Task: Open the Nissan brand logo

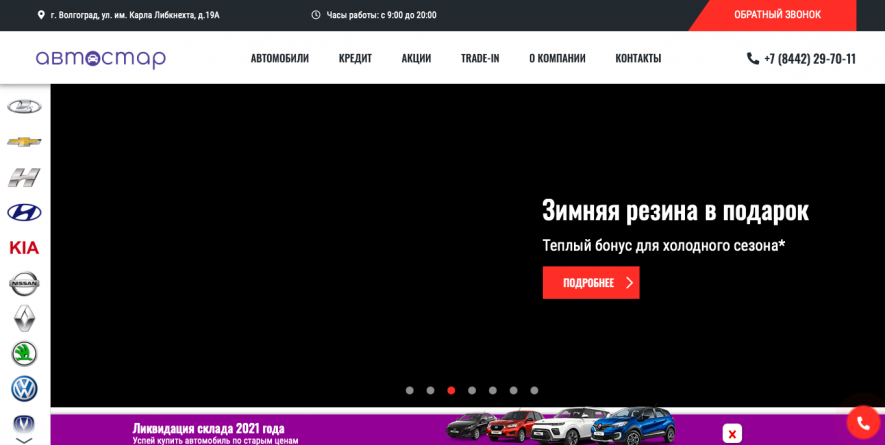Action: (x=24, y=283)
